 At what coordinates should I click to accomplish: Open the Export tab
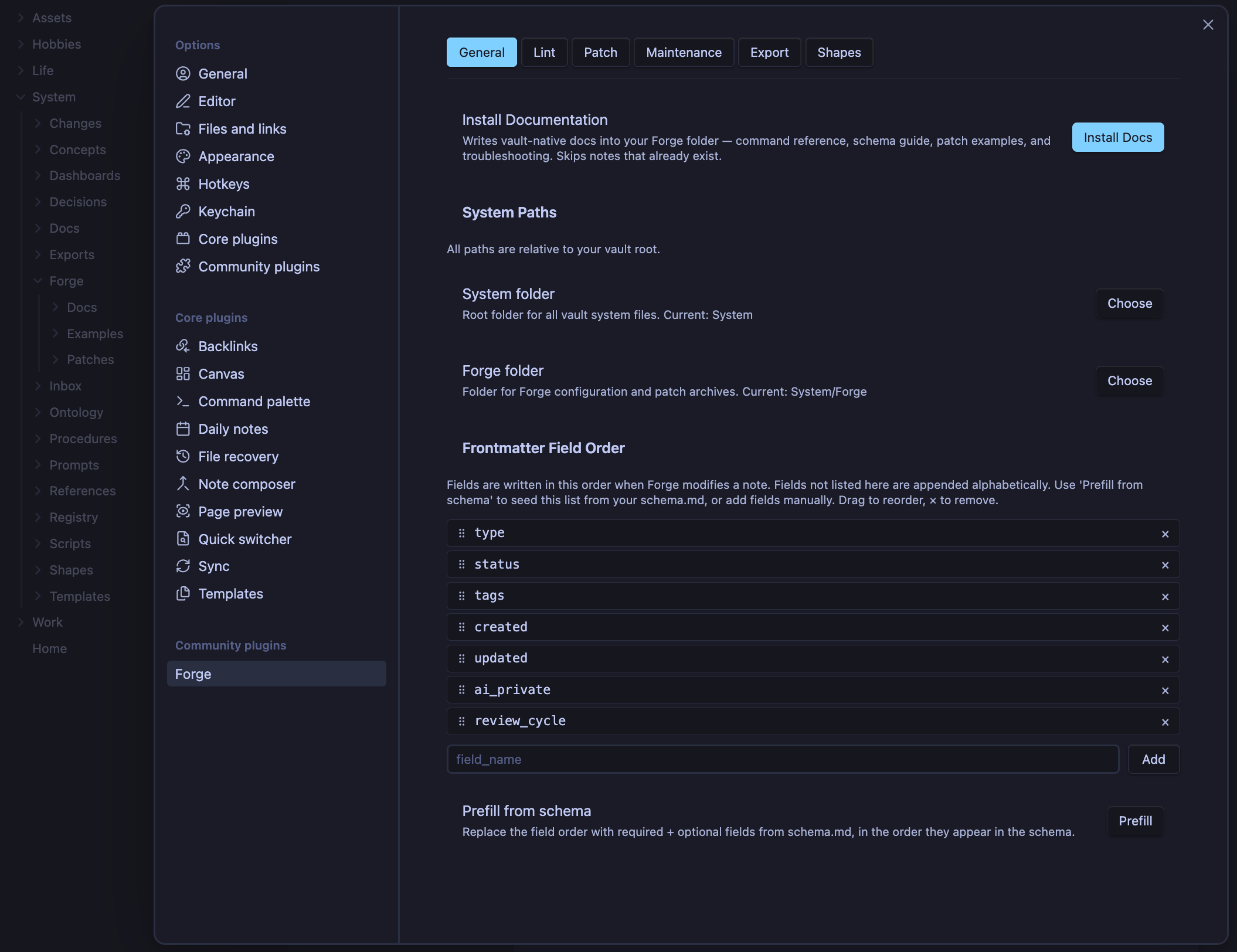[769, 53]
